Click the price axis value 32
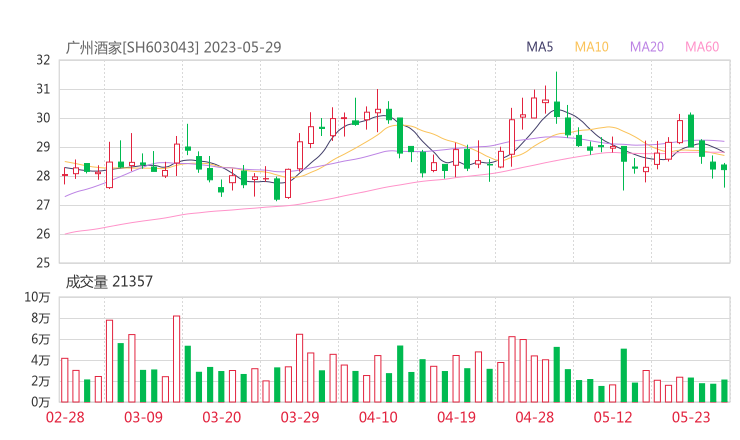The width and height of the screenshot is (740, 440). click(43, 60)
